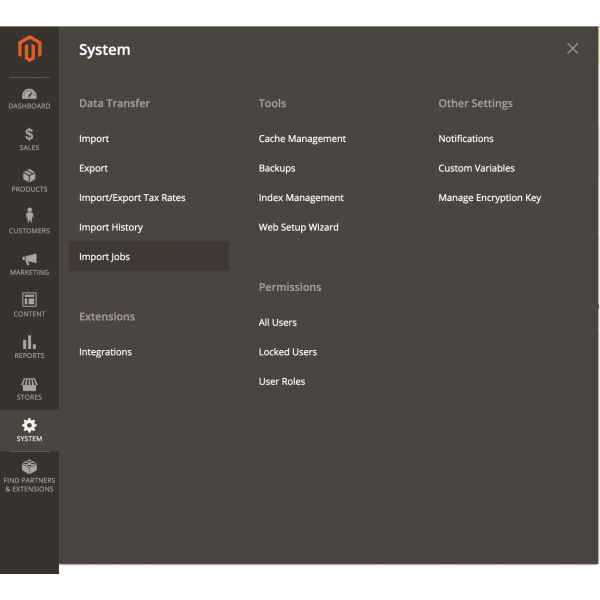Click the Tools heading
600x600 pixels.
point(272,103)
